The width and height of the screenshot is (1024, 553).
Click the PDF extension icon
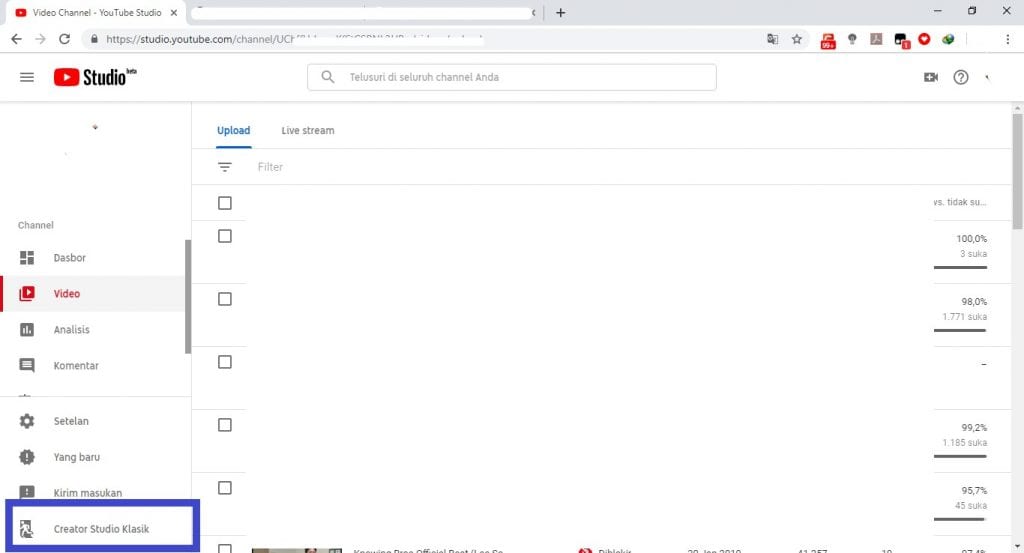(876, 39)
